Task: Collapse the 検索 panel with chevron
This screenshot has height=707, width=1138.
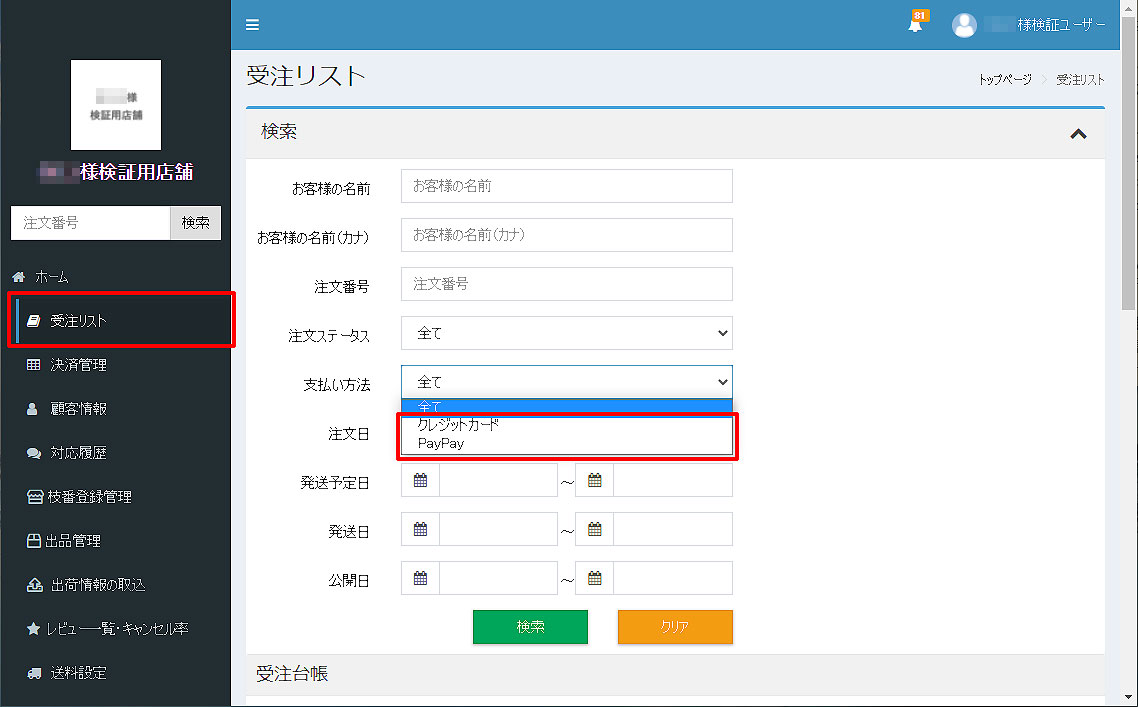Action: coord(1078,133)
